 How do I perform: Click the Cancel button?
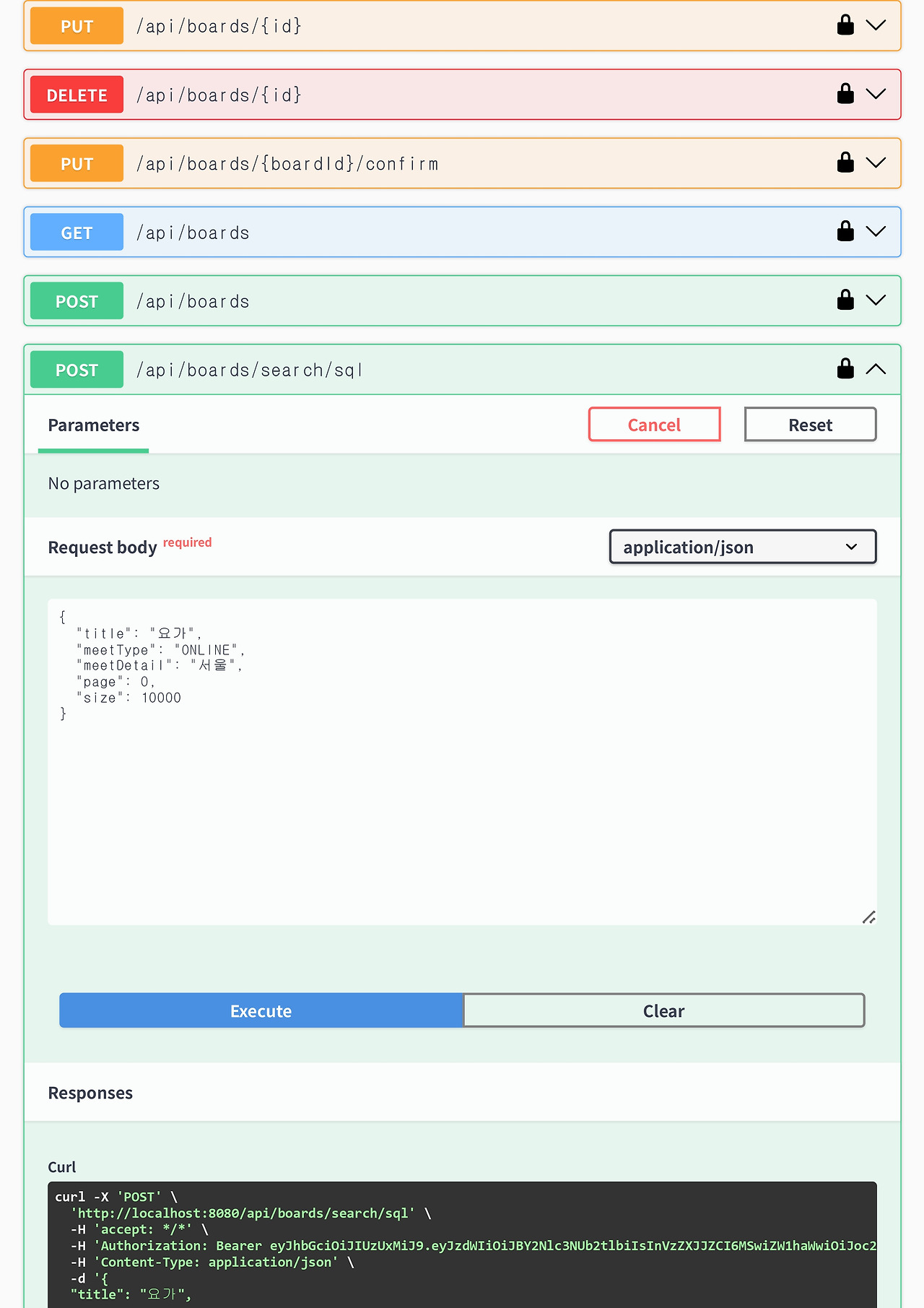click(x=654, y=425)
